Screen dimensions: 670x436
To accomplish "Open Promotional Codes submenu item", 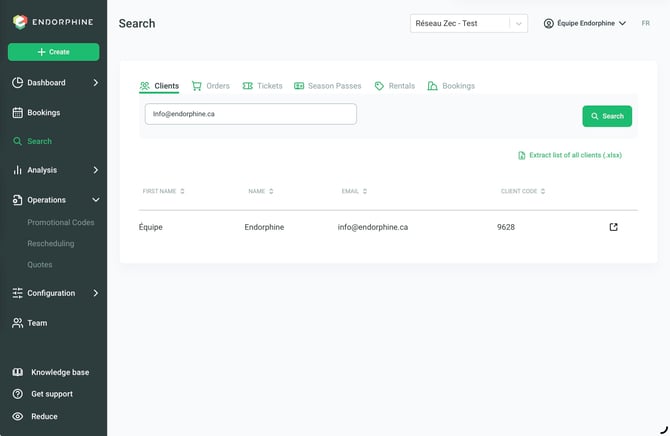I will click(61, 222).
